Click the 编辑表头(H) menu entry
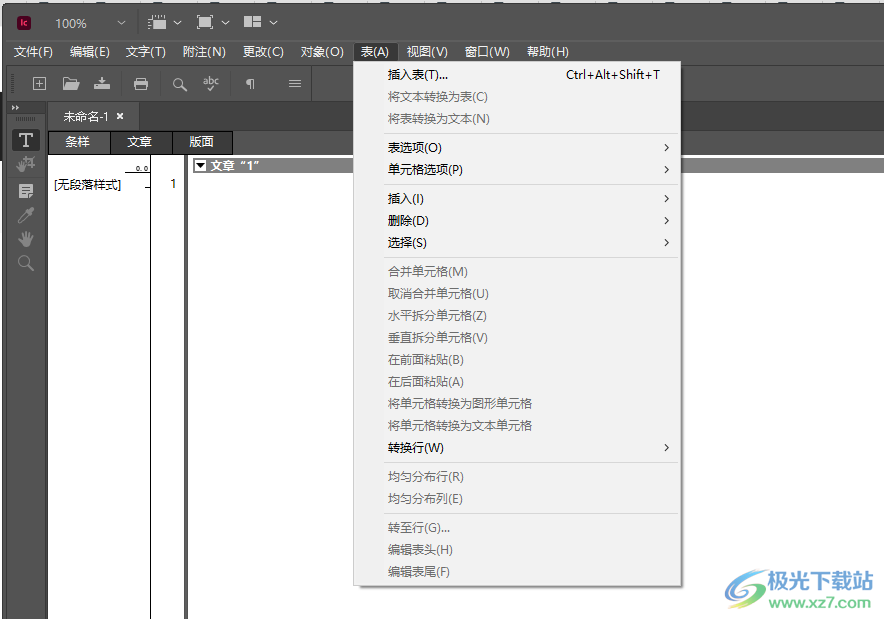Image resolution: width=884 pixels, height=619 pixels. click(x=517, y=550)
